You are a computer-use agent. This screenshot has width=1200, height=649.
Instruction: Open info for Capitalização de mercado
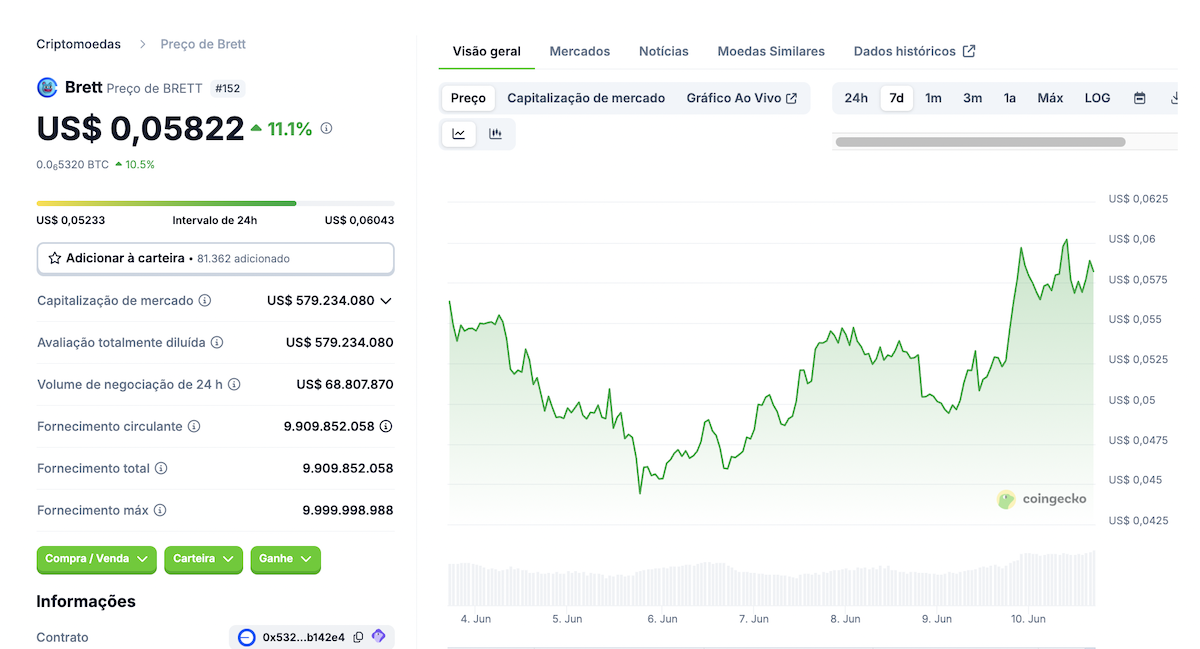[205, 300]
